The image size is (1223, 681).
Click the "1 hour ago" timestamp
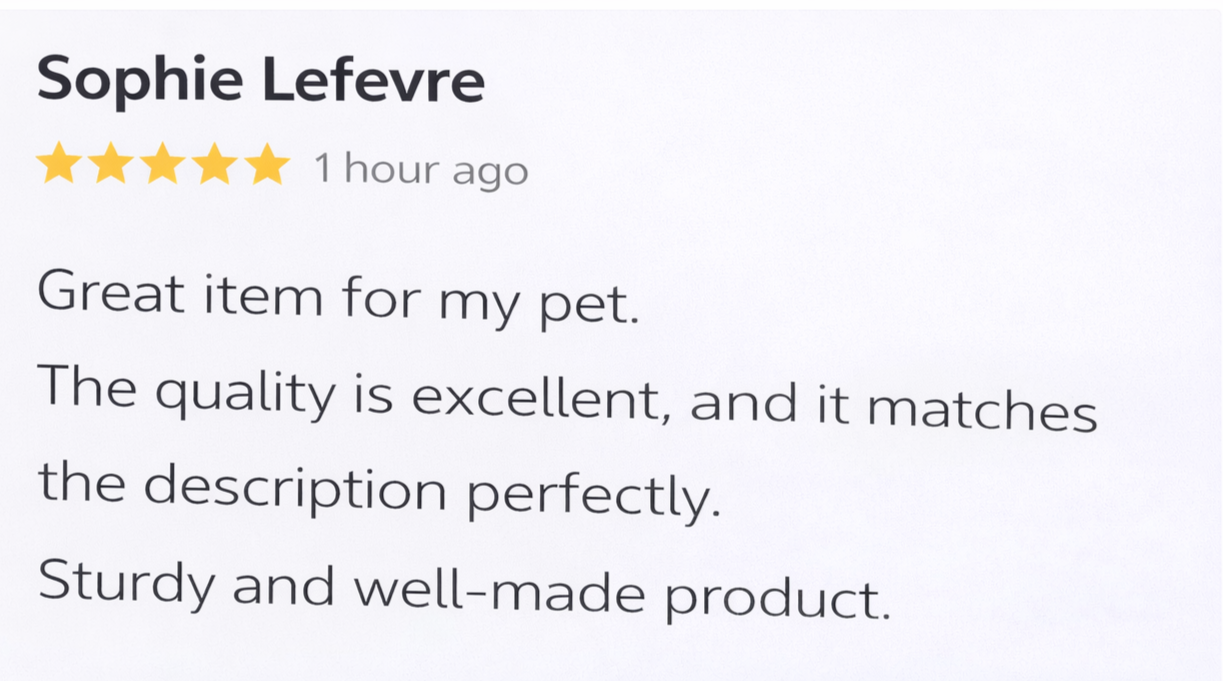coord(421,169)
